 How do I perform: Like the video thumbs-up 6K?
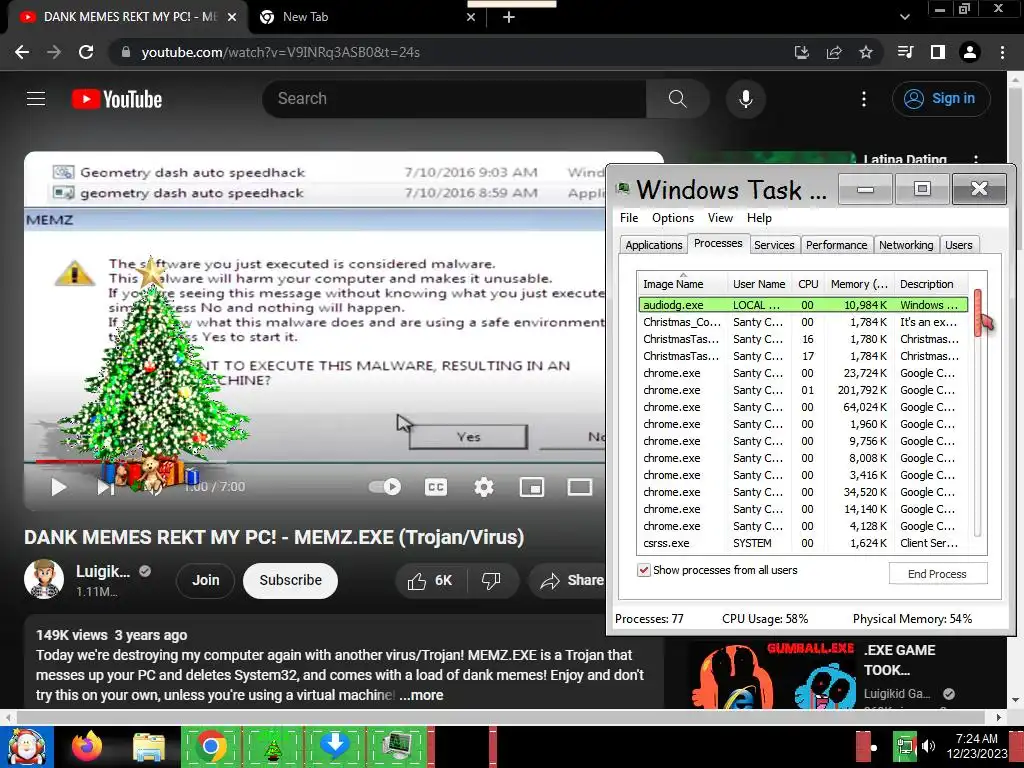430,581
